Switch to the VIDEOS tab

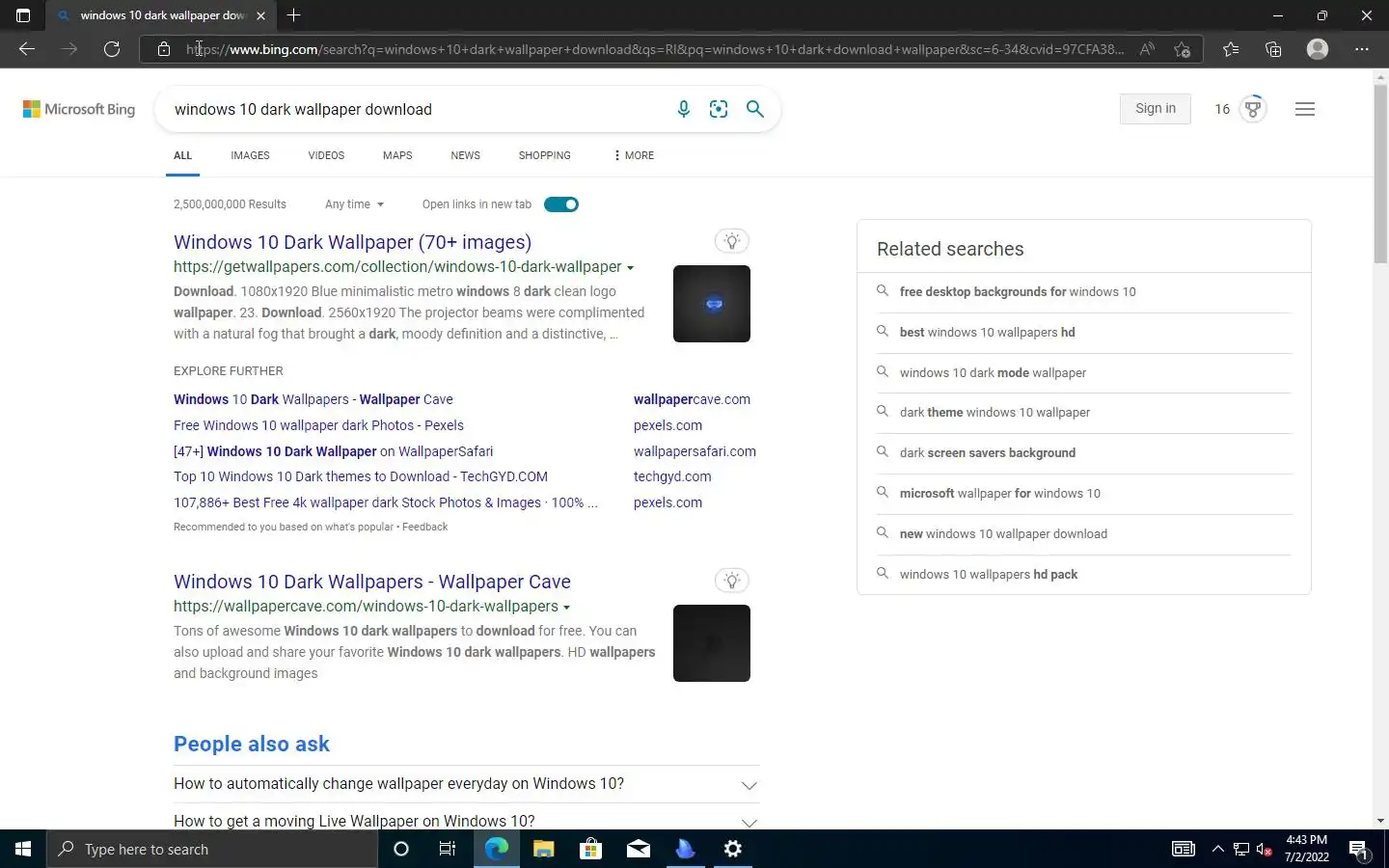click(326, 155)
